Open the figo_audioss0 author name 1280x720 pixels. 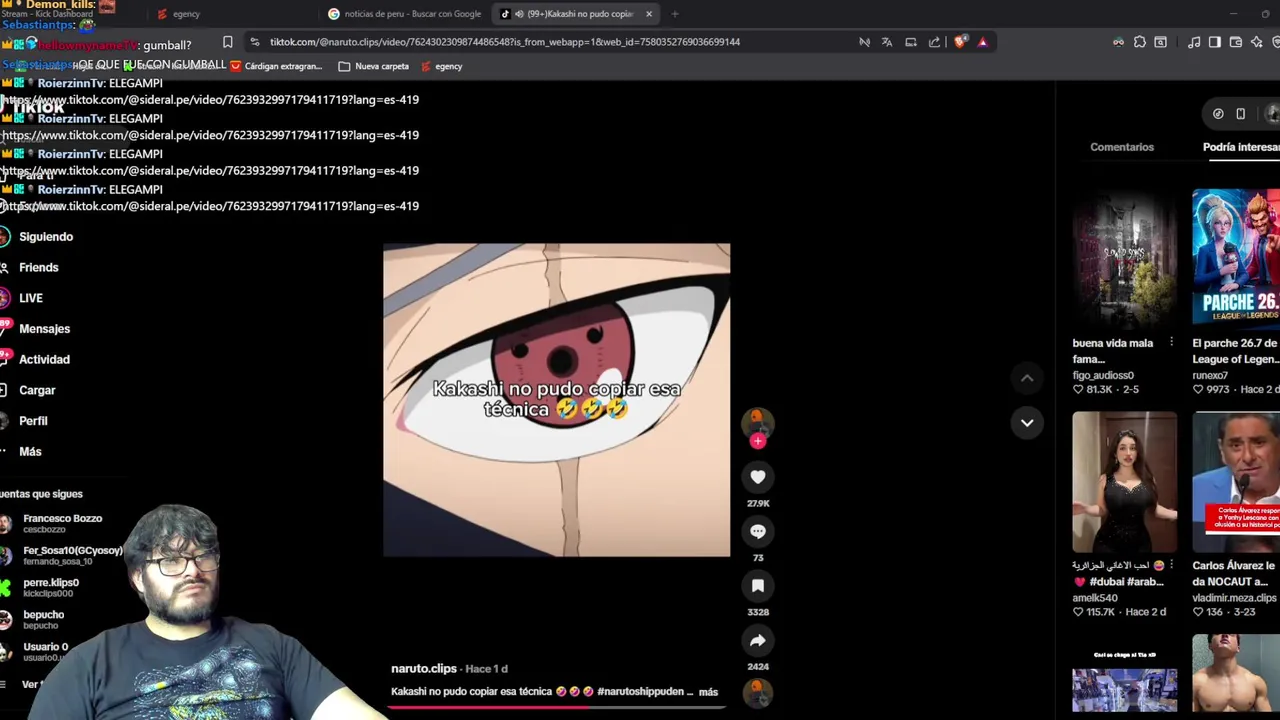tap(1103, 375)
